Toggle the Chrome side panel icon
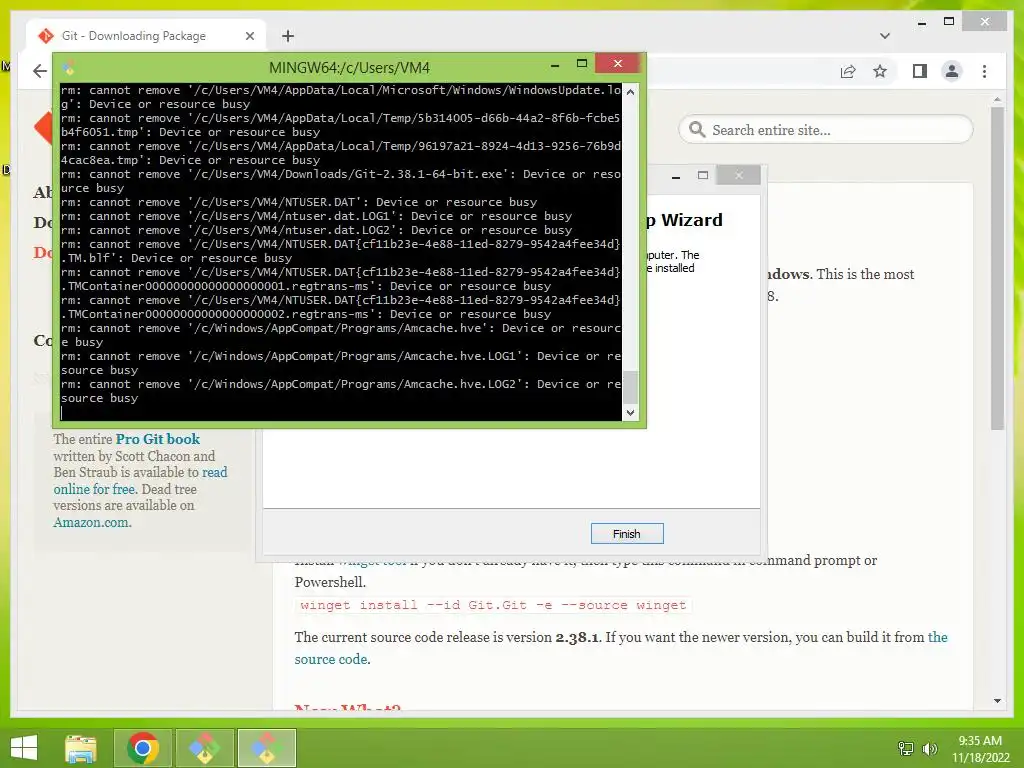The height and width of the screenshot is (768, 1024). [x=920, y=71]
